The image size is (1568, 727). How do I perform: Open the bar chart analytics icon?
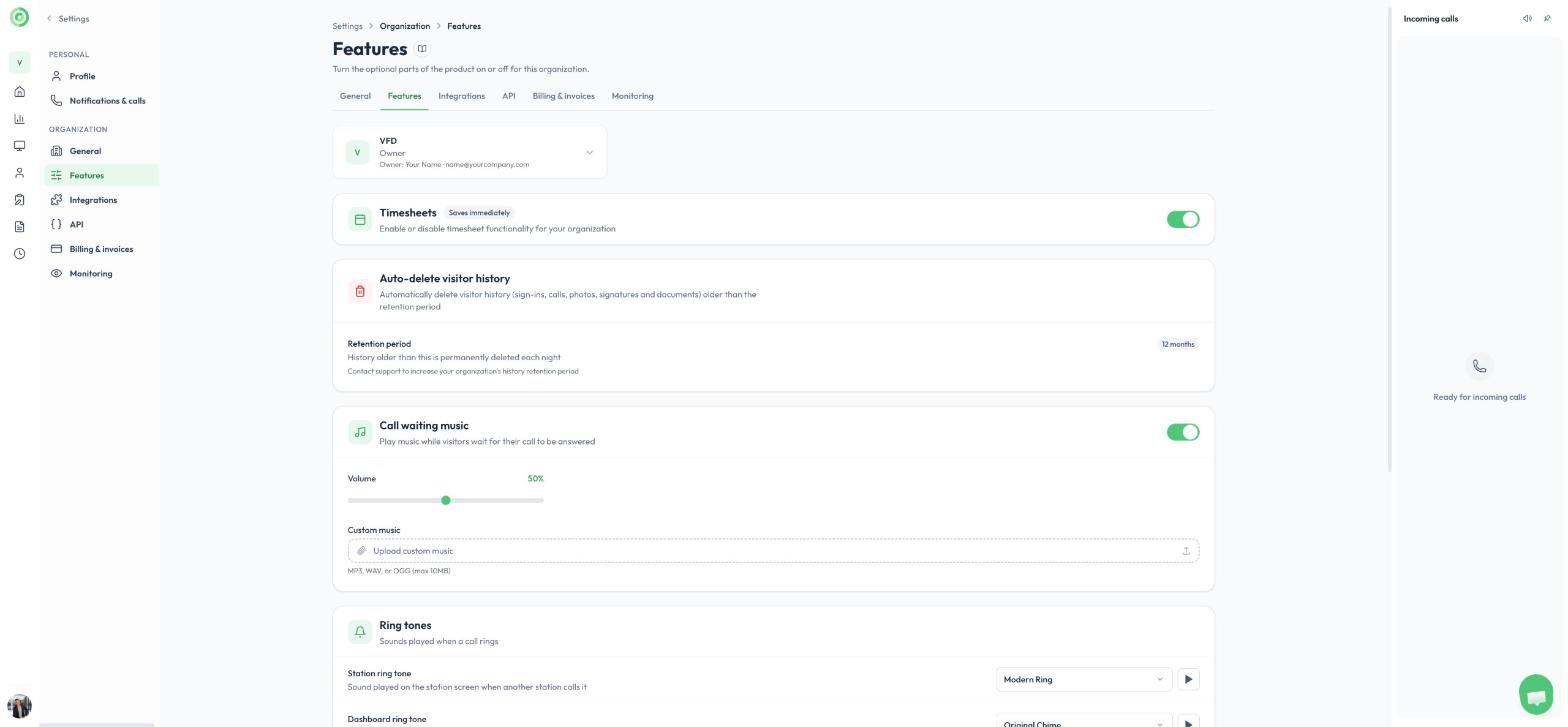coord(19,119)
